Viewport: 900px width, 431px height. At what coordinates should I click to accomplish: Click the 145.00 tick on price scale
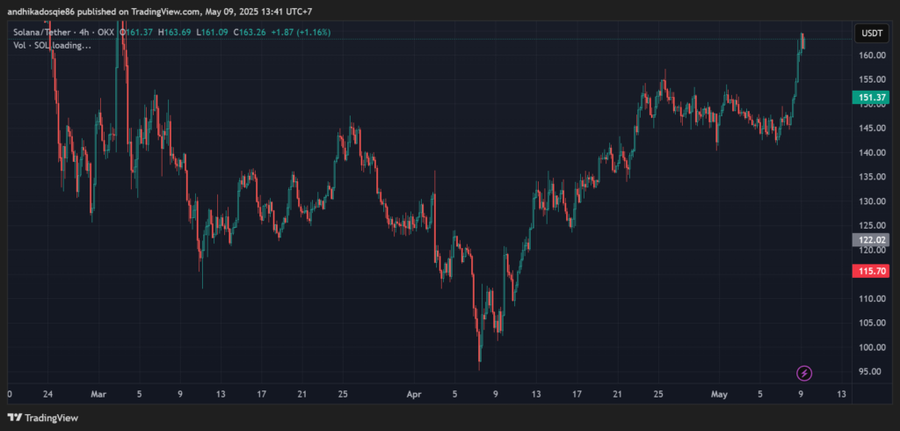click(870, 128)
